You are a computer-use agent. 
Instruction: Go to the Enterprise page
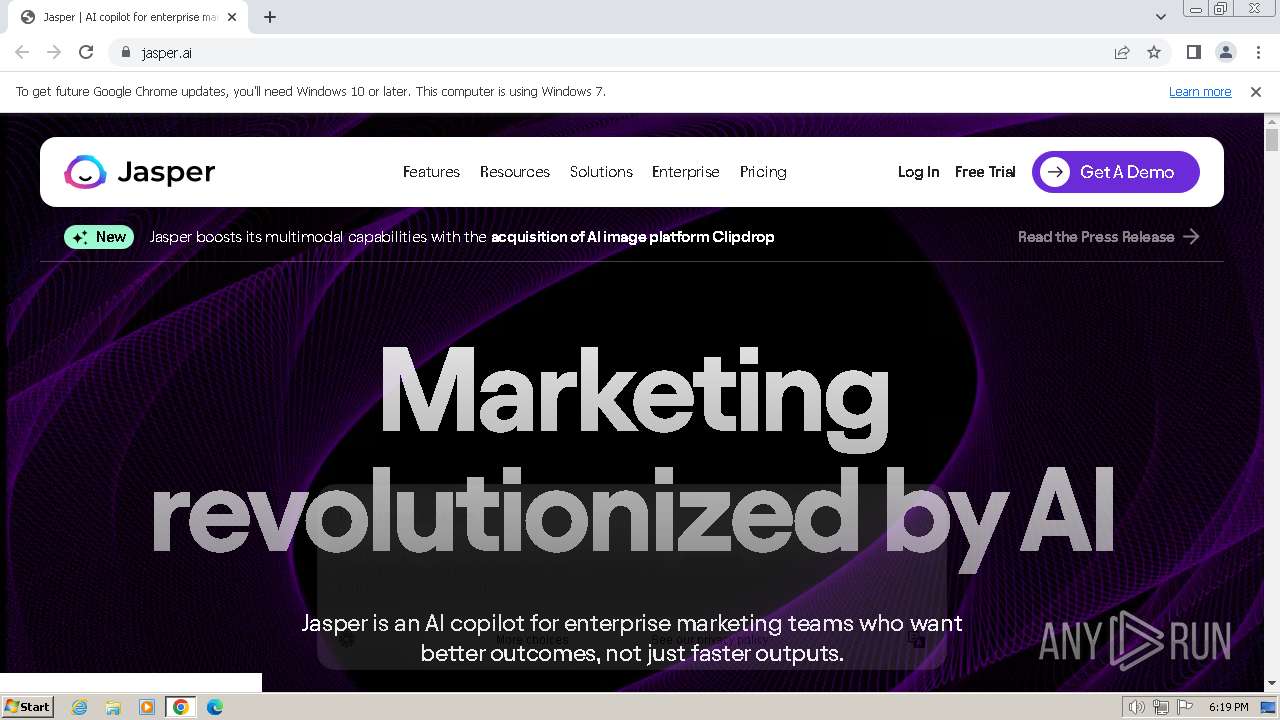click(x=686, y=172)
